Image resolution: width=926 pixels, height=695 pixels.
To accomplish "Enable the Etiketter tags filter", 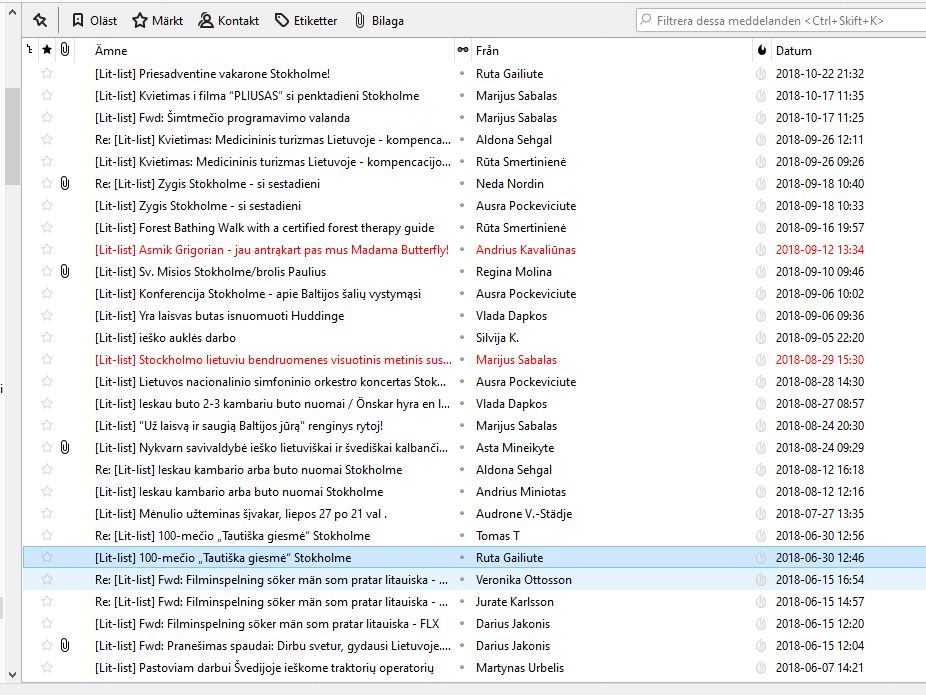I will [305, 20].
